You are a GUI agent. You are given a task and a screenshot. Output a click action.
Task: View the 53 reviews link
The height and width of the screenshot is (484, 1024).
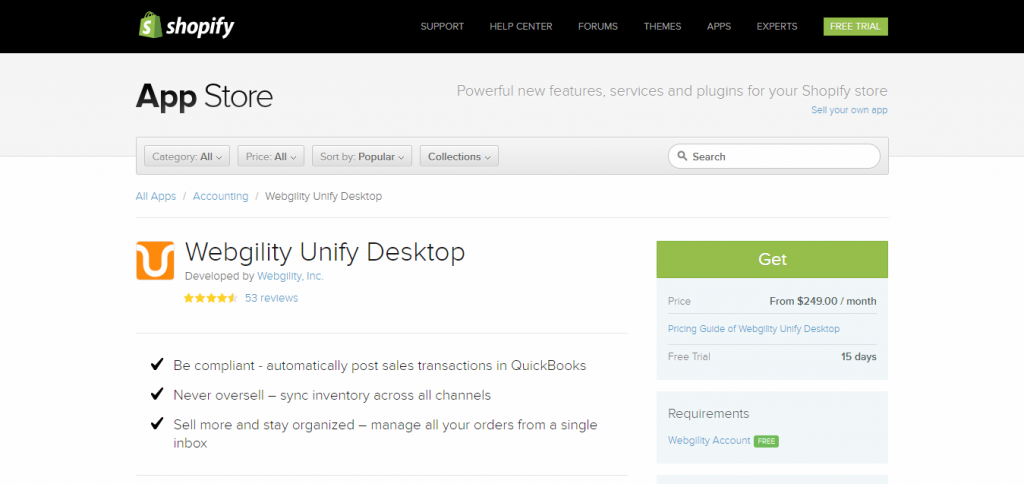pyautogui.click(x=272, y=298)
